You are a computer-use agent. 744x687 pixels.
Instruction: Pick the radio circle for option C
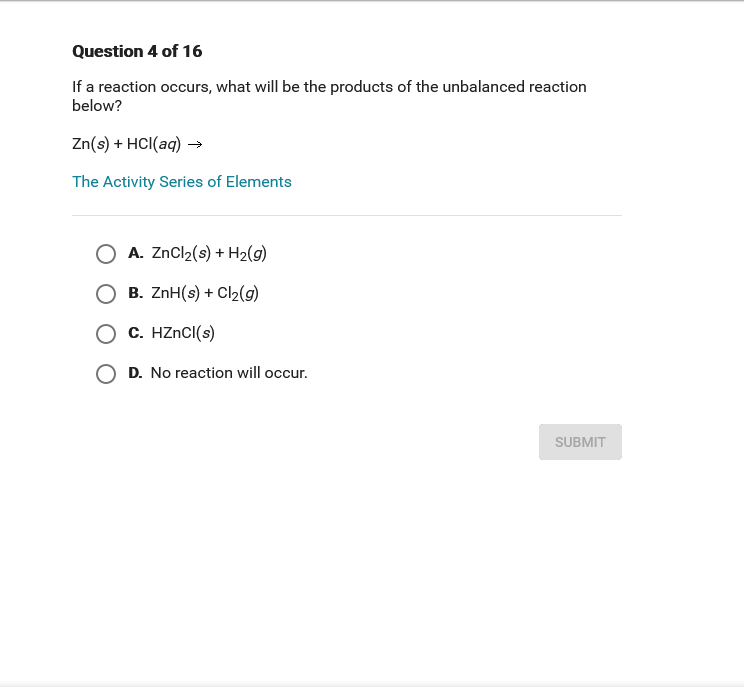[106, 334]
